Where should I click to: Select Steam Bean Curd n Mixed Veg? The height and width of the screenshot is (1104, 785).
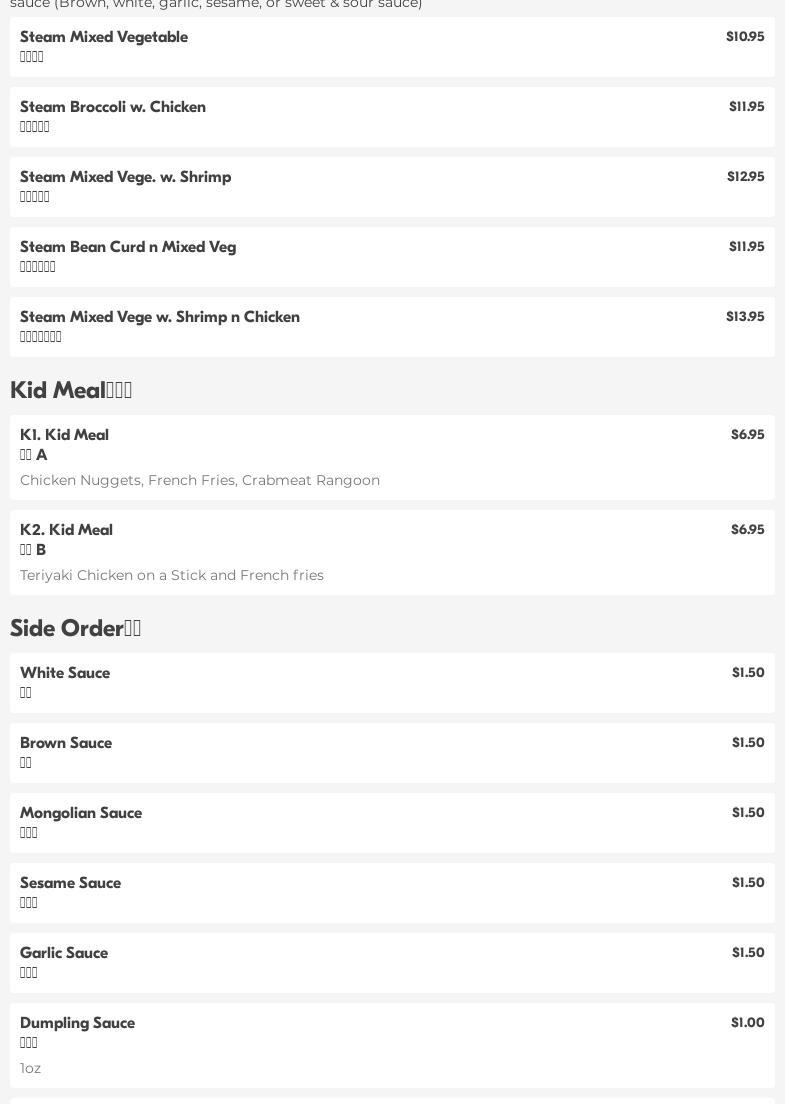coord(392,257)
